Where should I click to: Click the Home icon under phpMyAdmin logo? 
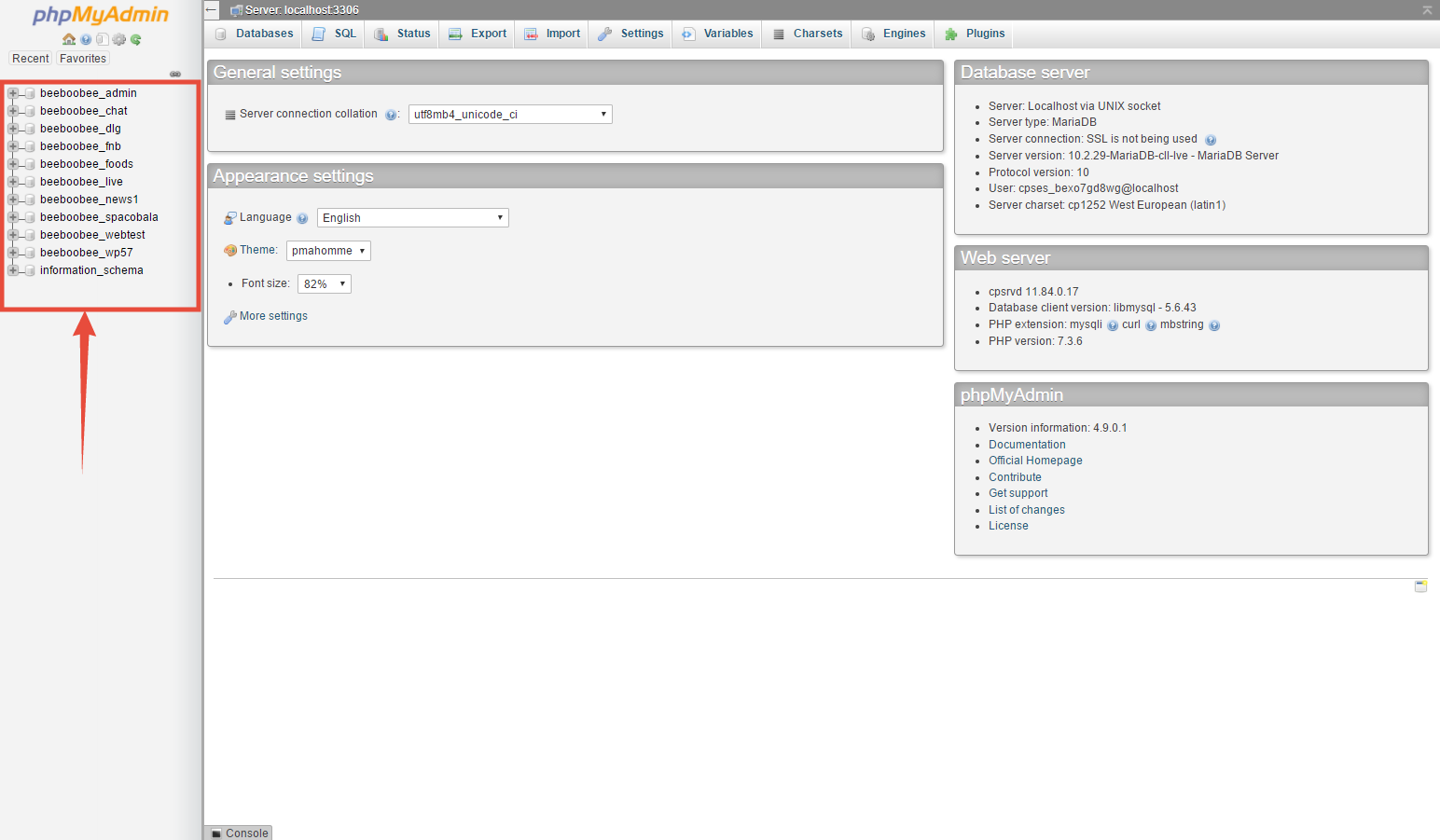click(x=69, y=39)
